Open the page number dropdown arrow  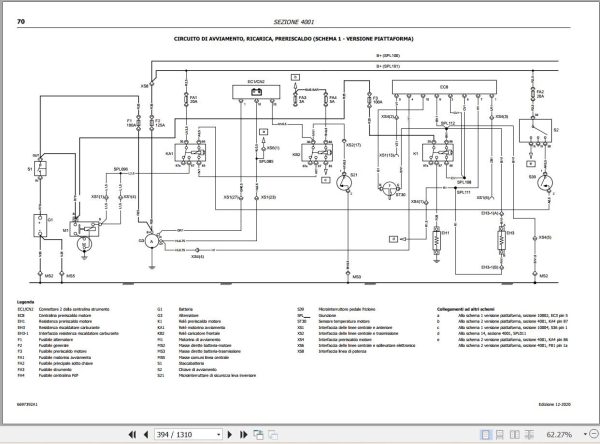click(x=218, y=434)
